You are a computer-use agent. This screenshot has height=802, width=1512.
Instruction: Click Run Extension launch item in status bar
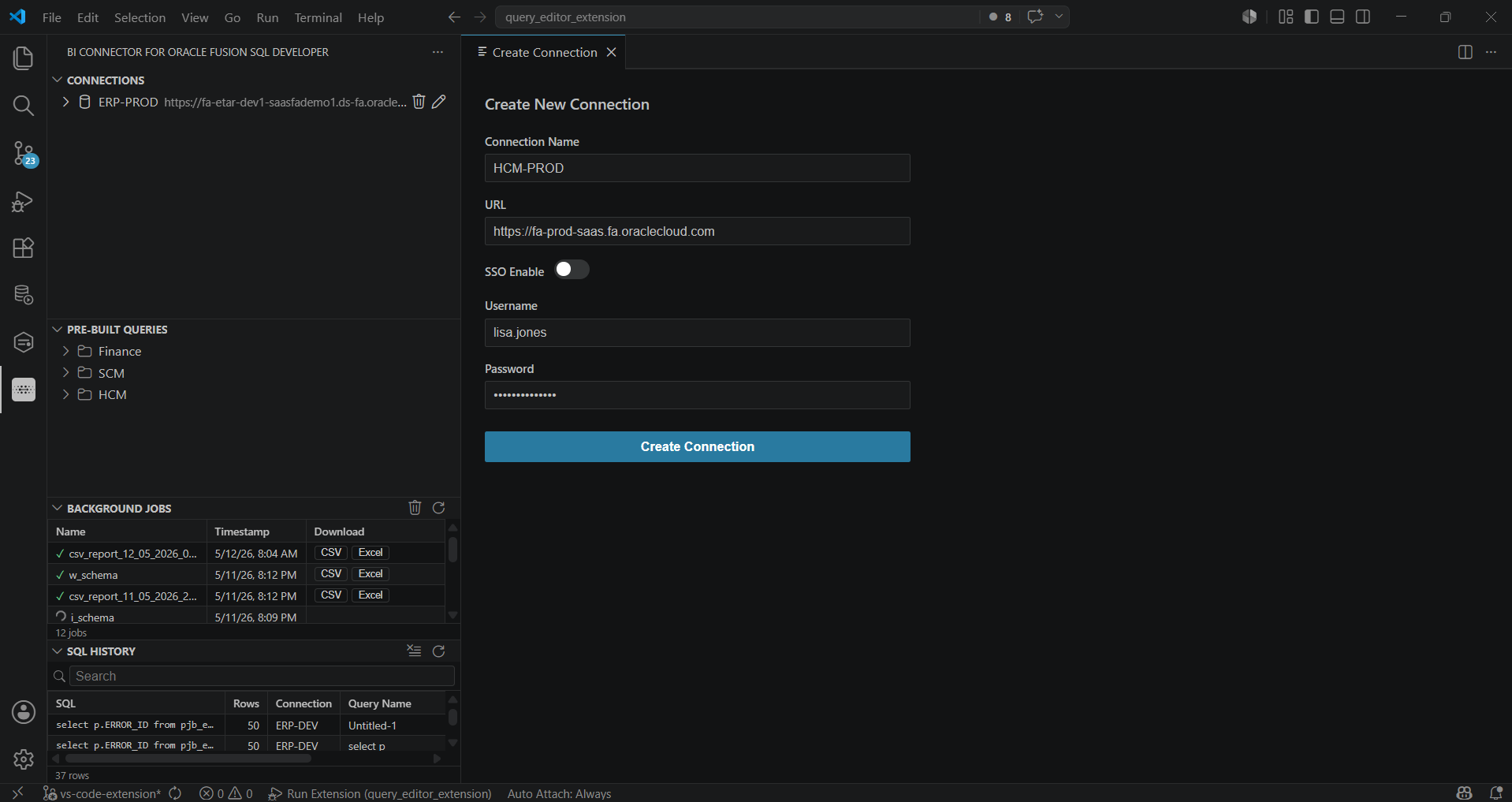[380, 793]
